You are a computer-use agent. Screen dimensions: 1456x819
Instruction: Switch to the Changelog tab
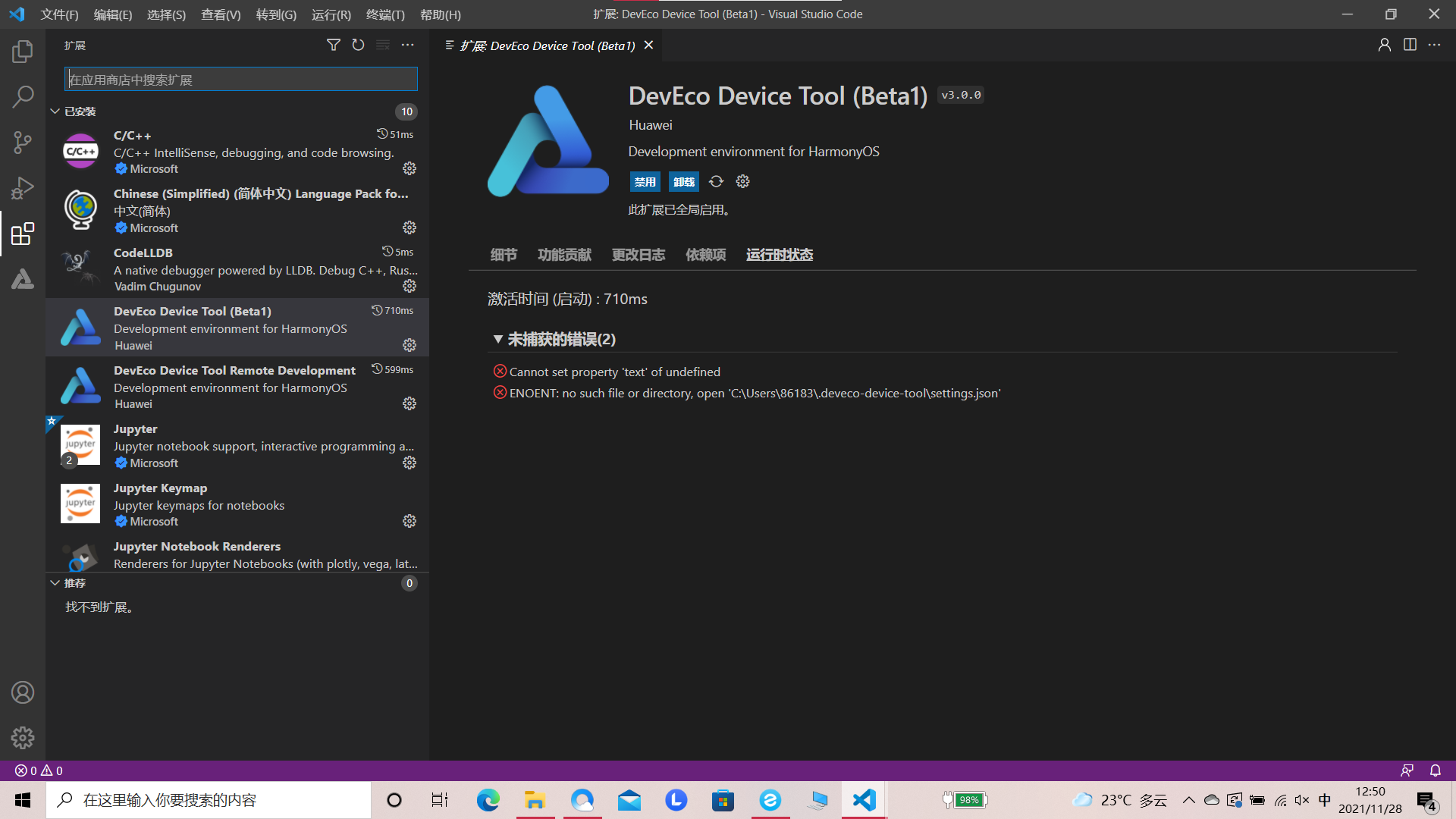[x=639, y=255]
